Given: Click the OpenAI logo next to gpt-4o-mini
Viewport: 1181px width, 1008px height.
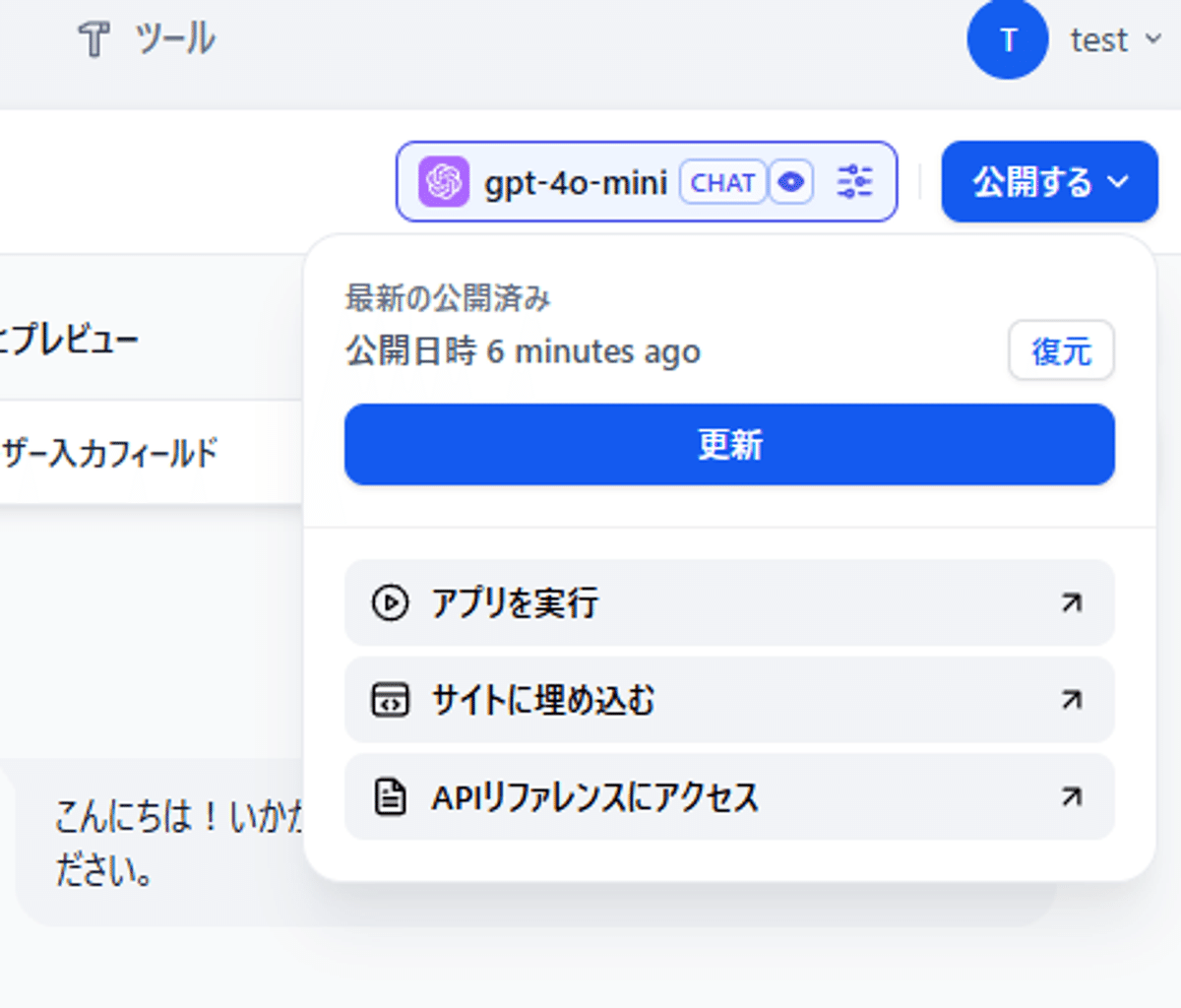Looking at the screenshot, I should pyautogui.click(x=445, y=181).
